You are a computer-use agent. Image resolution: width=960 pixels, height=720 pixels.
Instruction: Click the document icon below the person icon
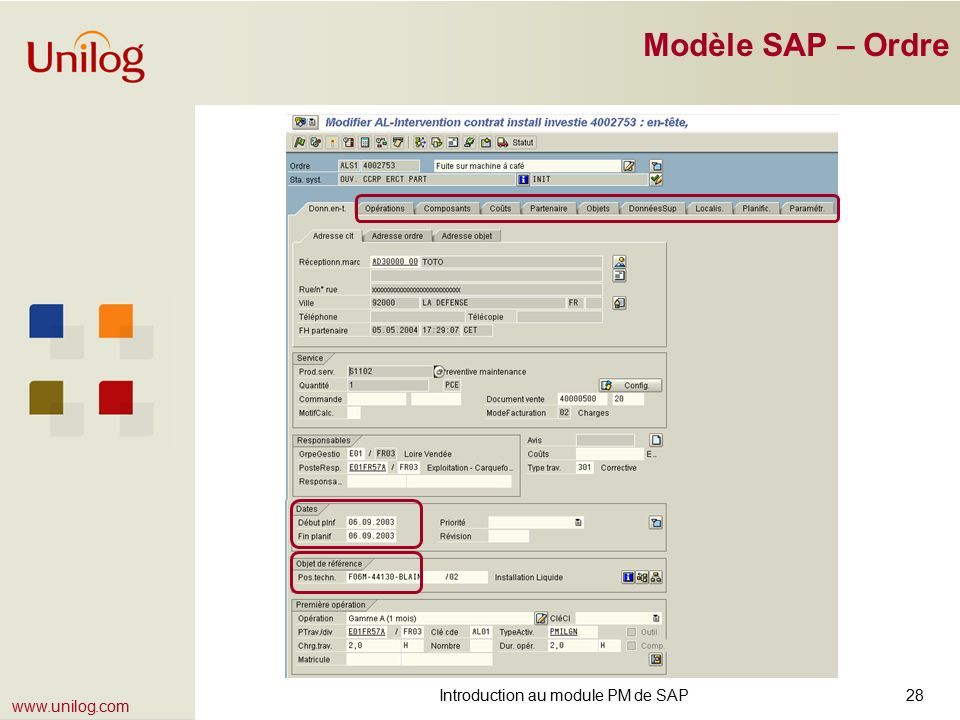[620, 276]
